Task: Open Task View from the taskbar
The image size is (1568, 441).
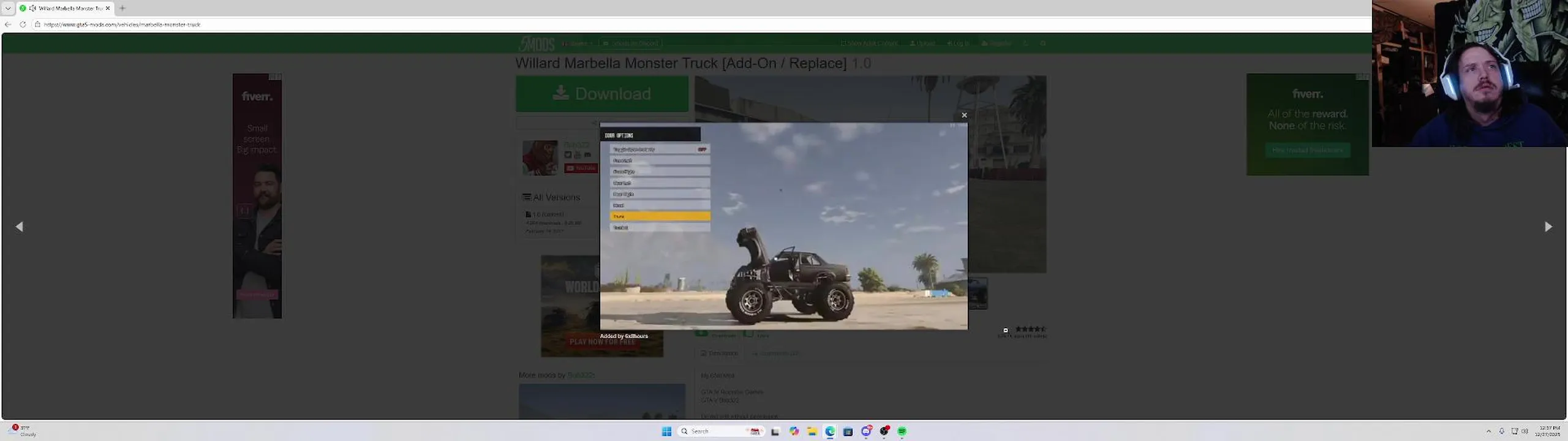Action: [775, 431]
